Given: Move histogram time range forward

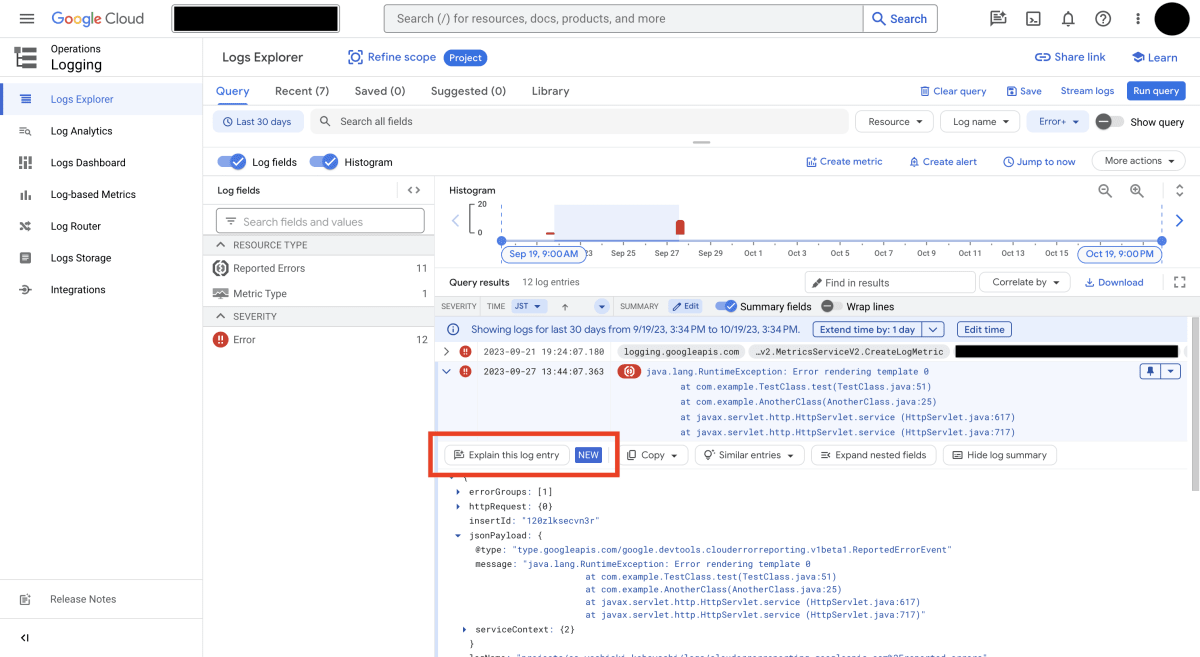Looking at the screenshot, I should [x=1180, y=220].
